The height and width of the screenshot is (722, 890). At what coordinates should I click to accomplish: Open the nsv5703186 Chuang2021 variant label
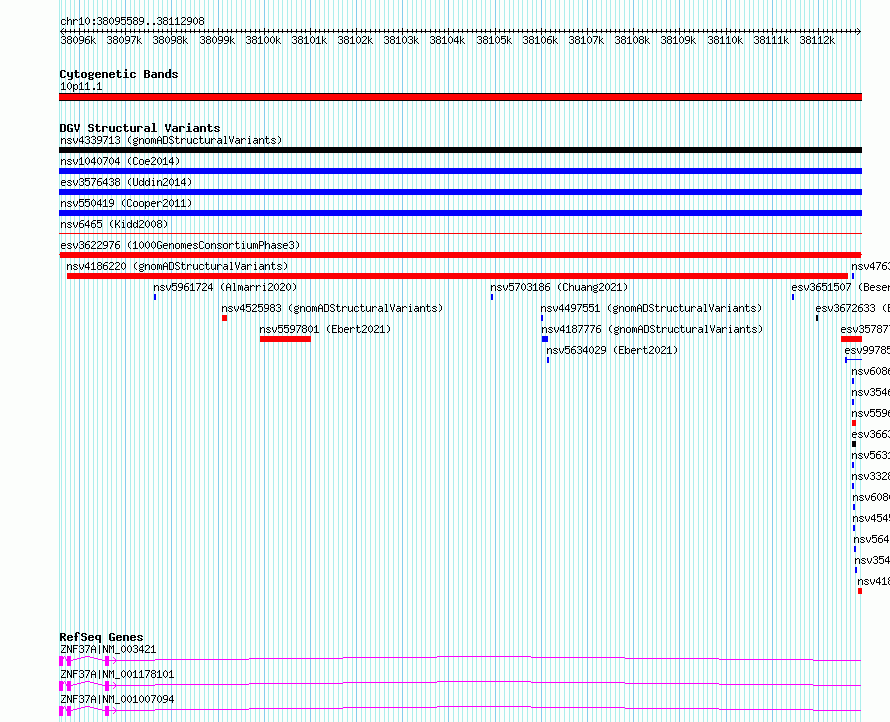pyautogui.click(x=559, y=288)
